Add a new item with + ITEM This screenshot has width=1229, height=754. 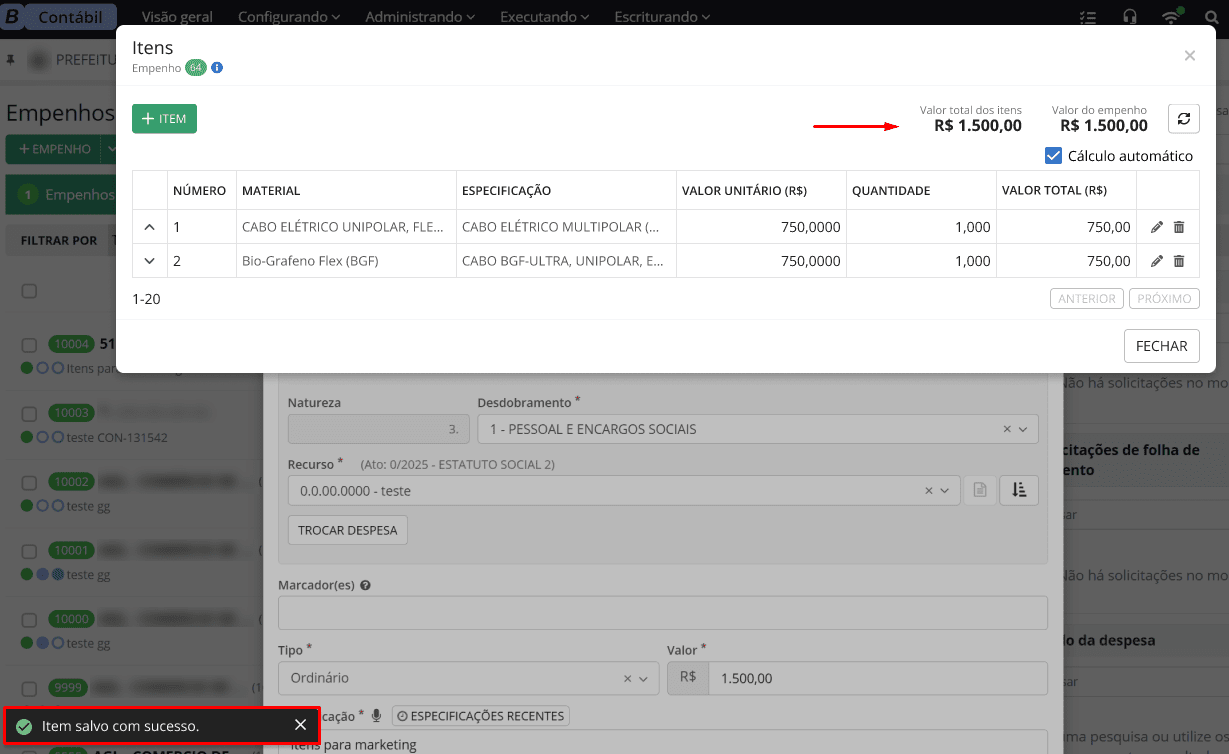[x=164, y=119]
